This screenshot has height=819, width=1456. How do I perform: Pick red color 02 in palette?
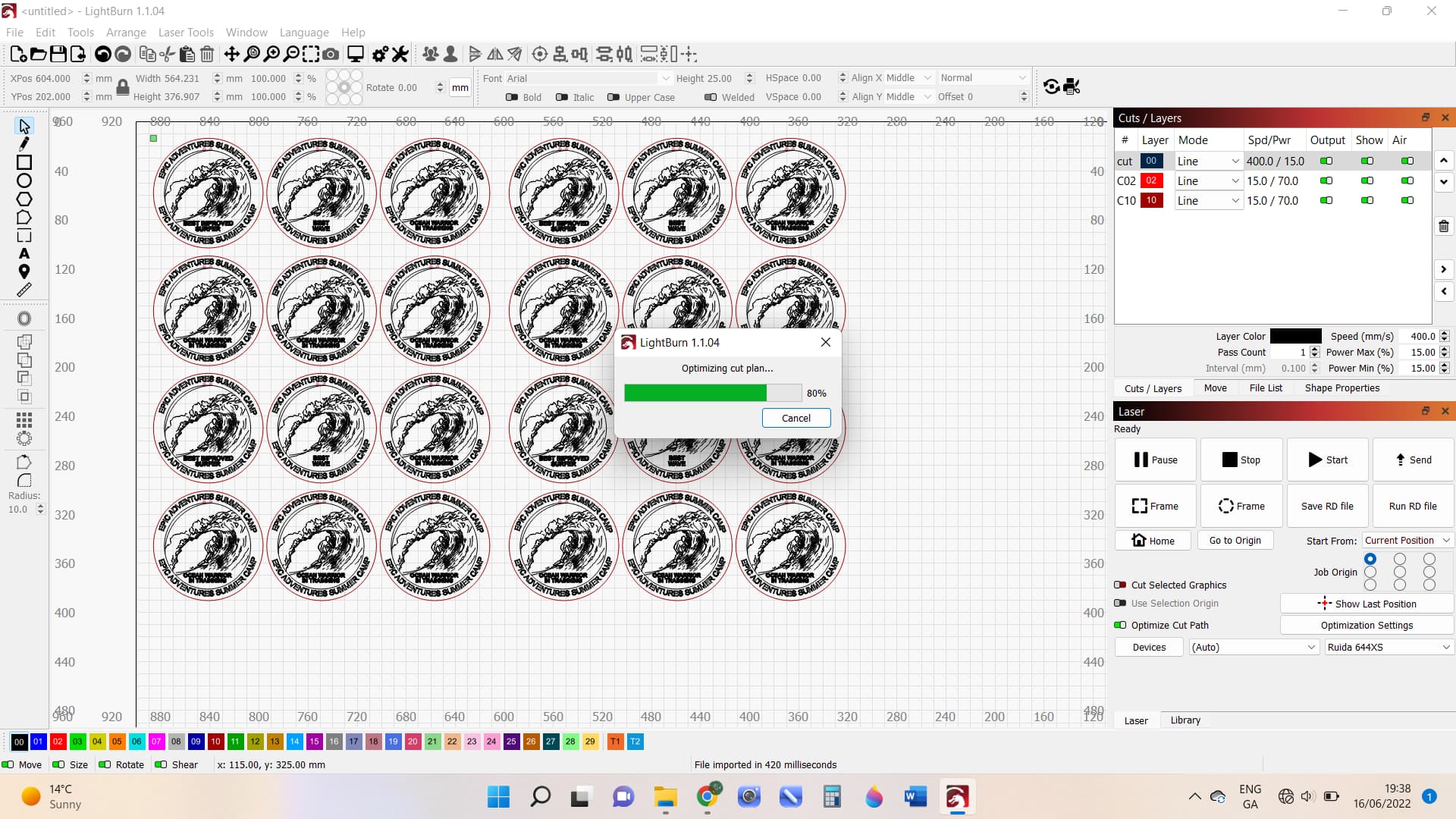pos(58,741)
